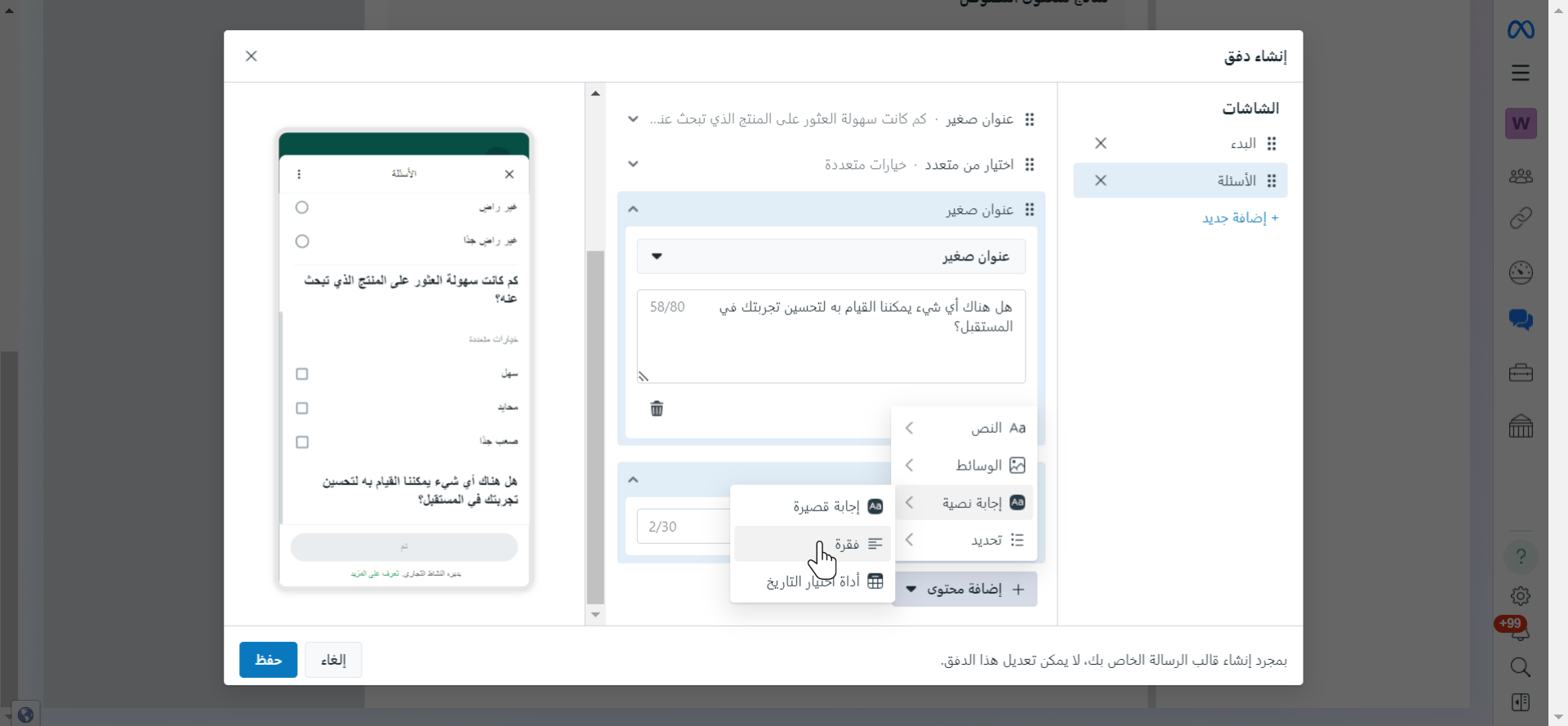Click the حفظ save button
The image size is (1568, 726).
268,660
